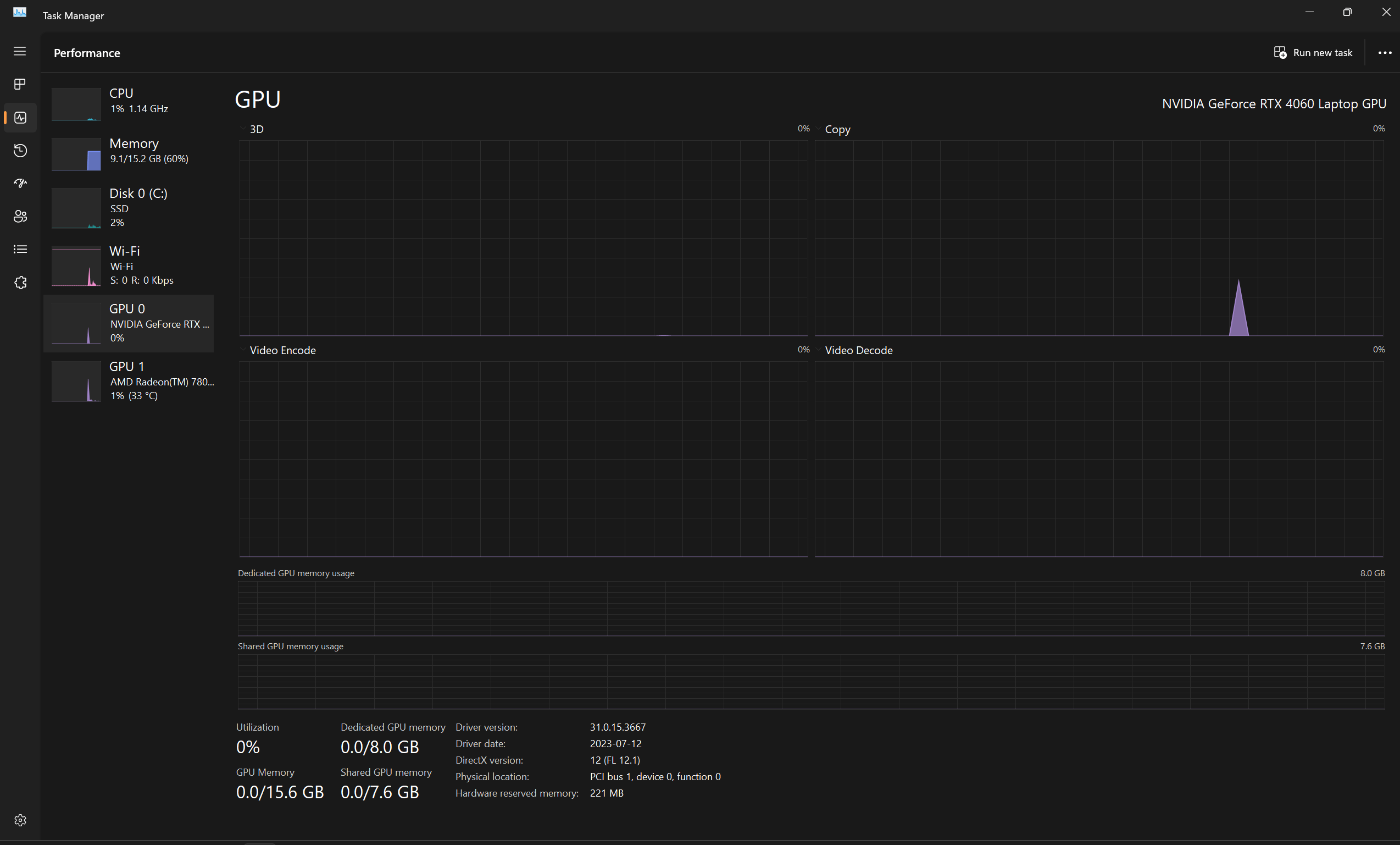Open the hamburger navigation menu

tap(20, 52)
